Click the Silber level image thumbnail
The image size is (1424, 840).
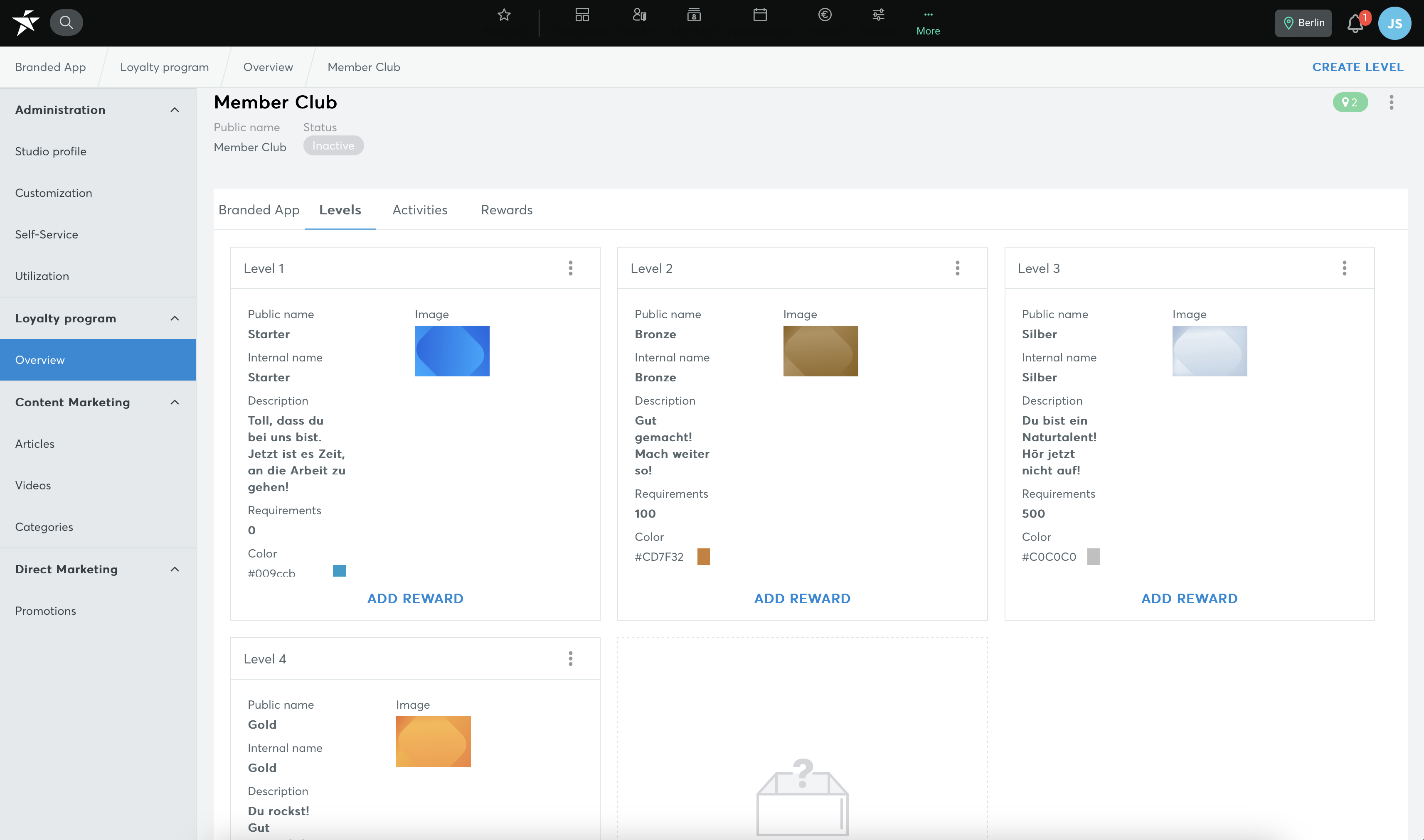click(1210, 351)
